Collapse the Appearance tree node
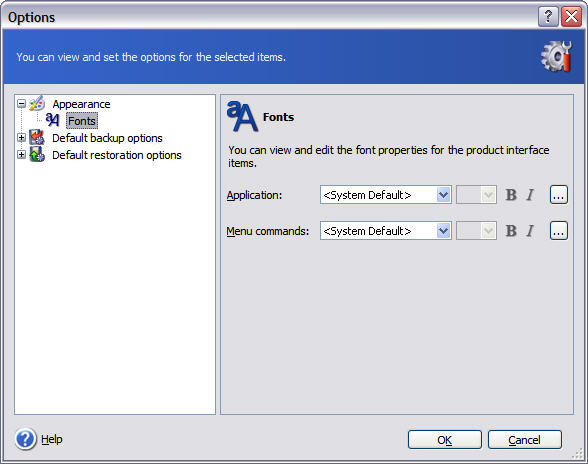 point(22,104)
